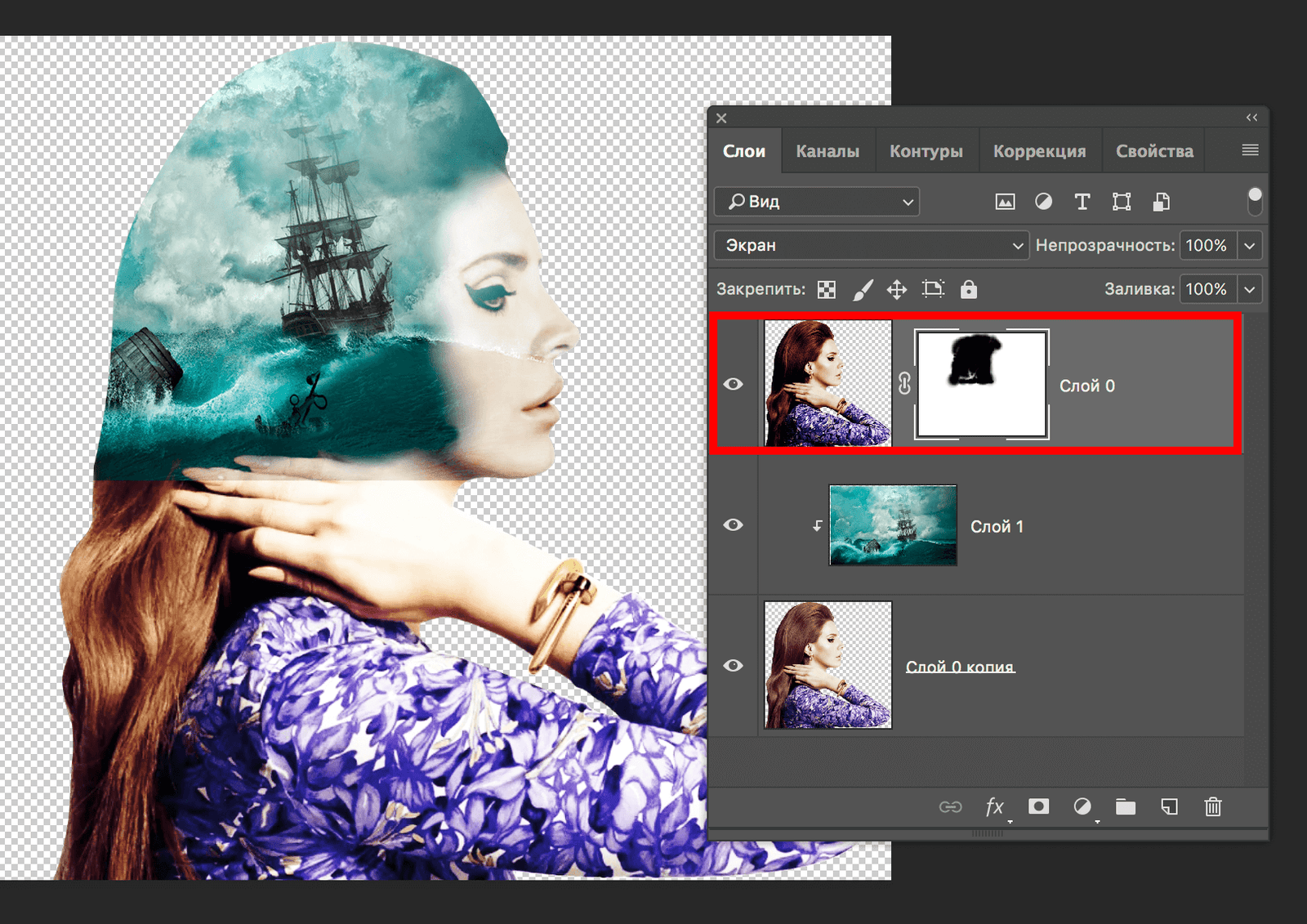Select the layer mask thumbnail on Слой 0
The width and height of the screenshot is (1307, 924).
coord(982,384)
